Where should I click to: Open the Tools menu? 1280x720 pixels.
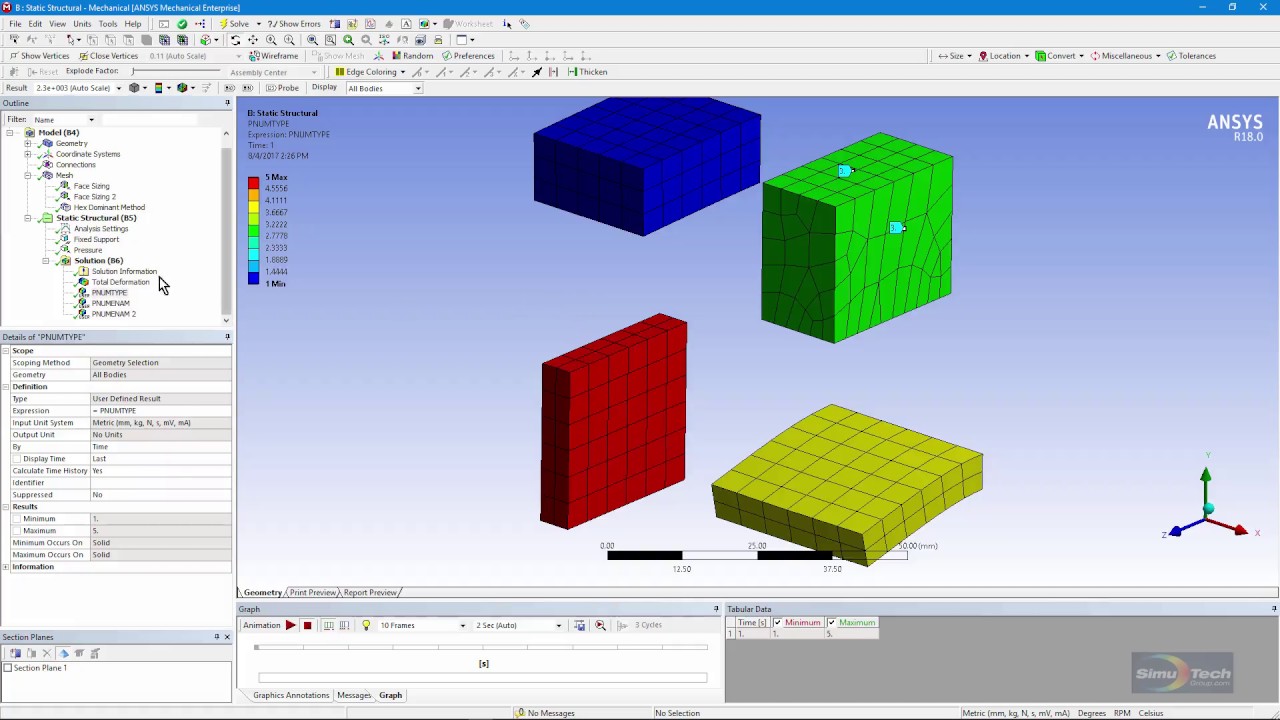coord(107,24)
